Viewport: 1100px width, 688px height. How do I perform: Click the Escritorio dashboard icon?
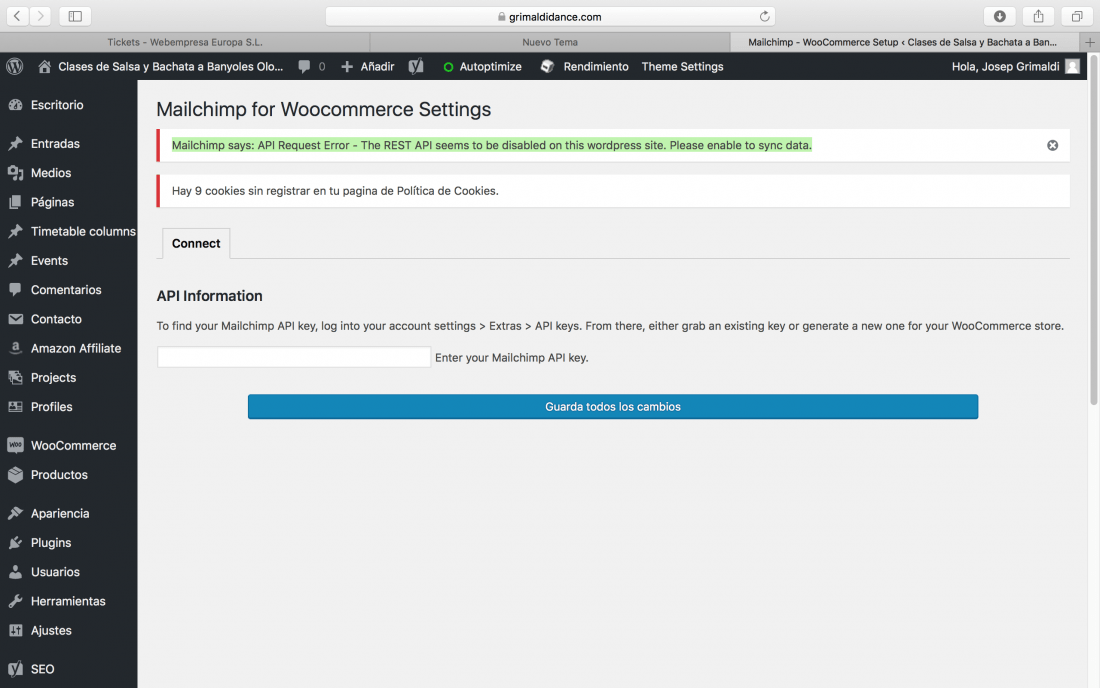15,105
